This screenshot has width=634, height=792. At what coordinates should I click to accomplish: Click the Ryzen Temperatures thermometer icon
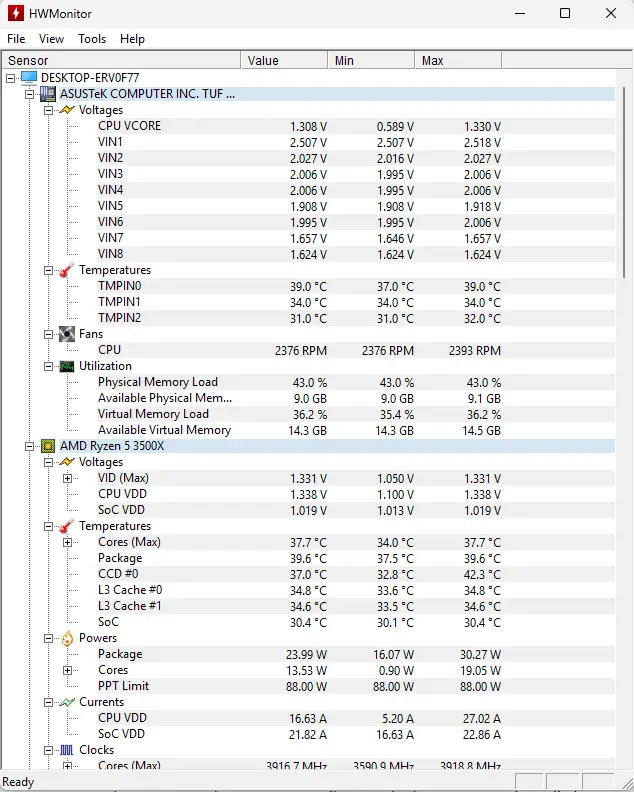coord(67,526)
